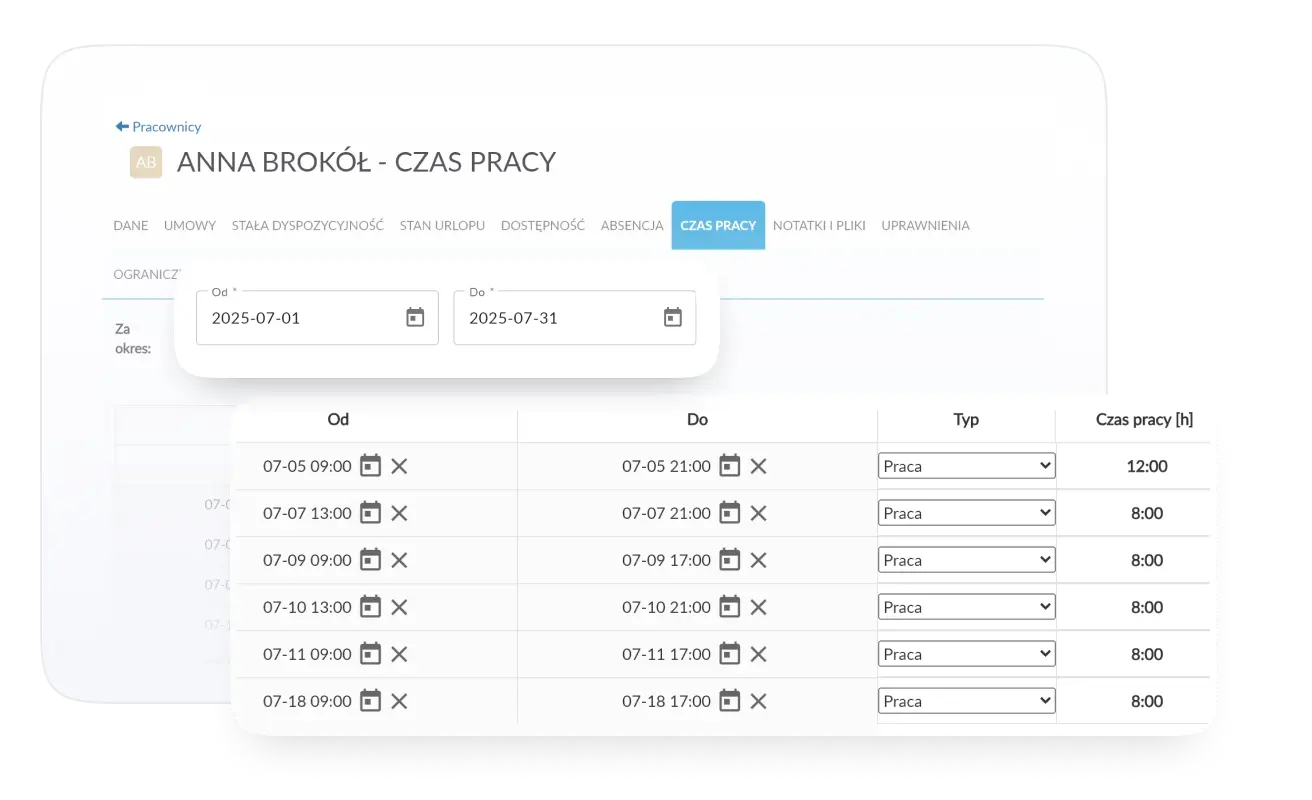Open calendar picker for 07-18 09:00 entry

371,700
